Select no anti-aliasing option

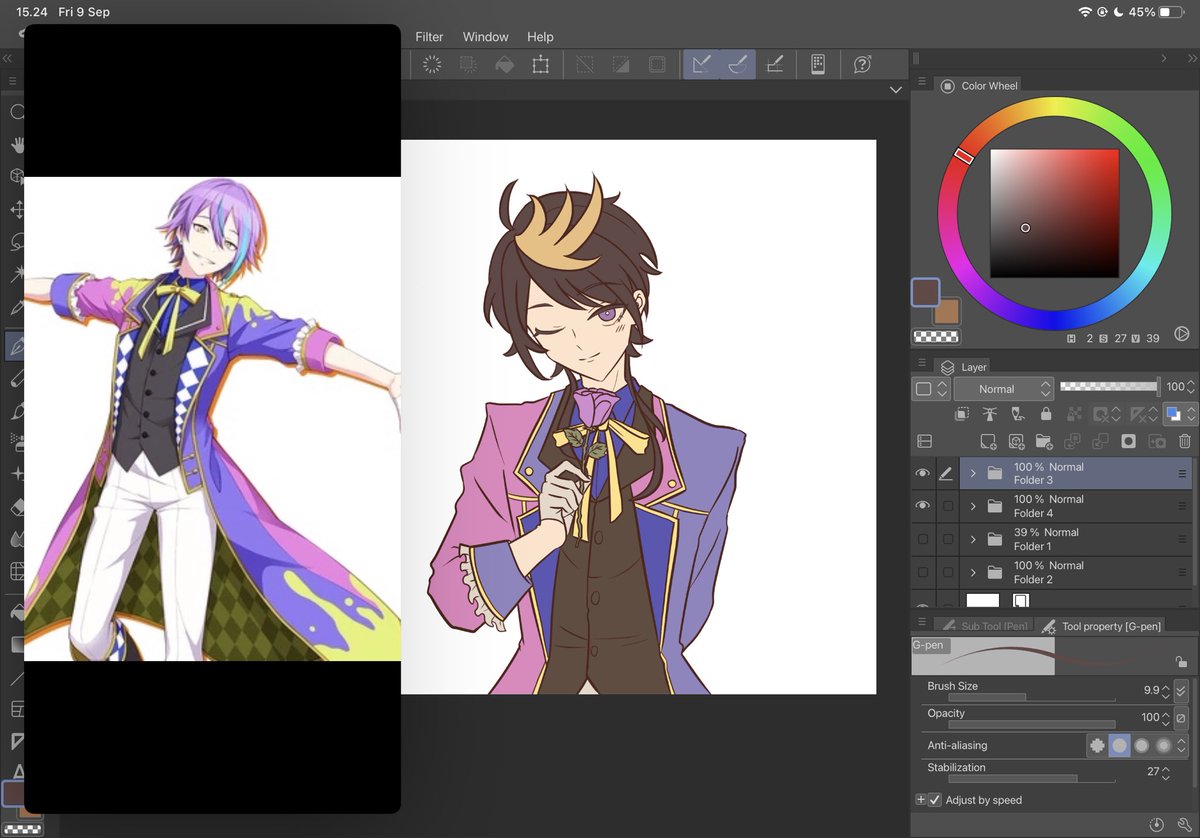1098,745
